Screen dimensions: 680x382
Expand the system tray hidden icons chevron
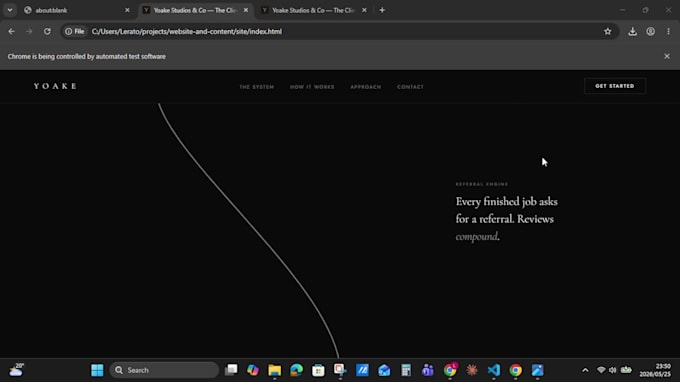pos(585,370)
